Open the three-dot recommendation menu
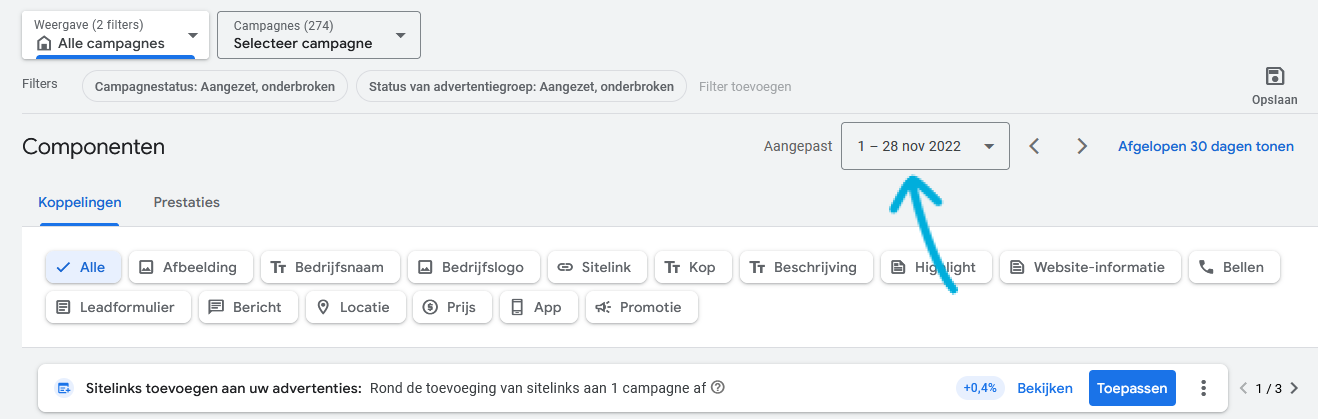This screenshot has height=419, width=1318. pos(1204,388)
